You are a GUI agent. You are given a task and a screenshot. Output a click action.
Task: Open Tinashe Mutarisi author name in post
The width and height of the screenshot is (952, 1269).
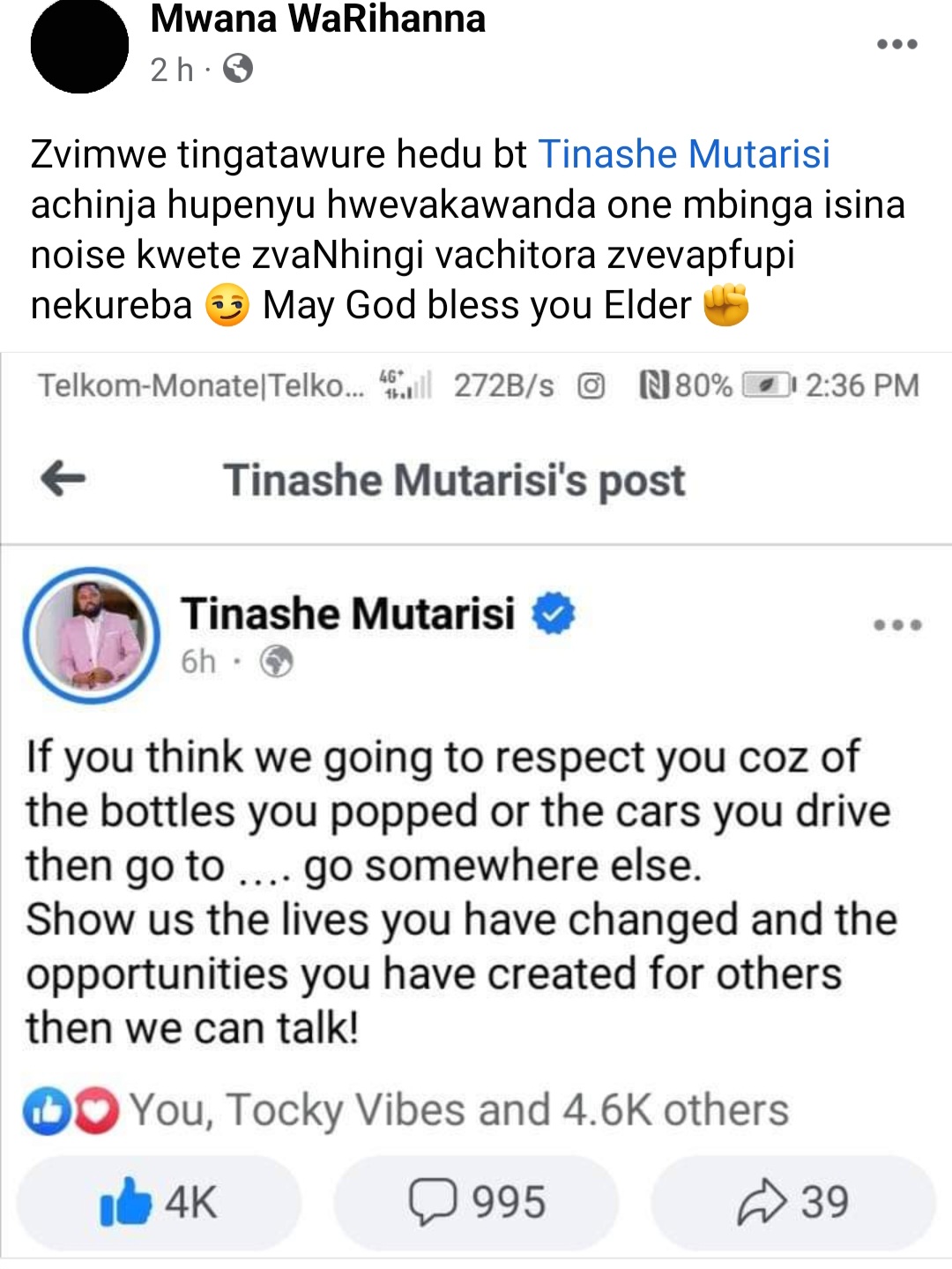pyautogui.click(x=348, y=614)
